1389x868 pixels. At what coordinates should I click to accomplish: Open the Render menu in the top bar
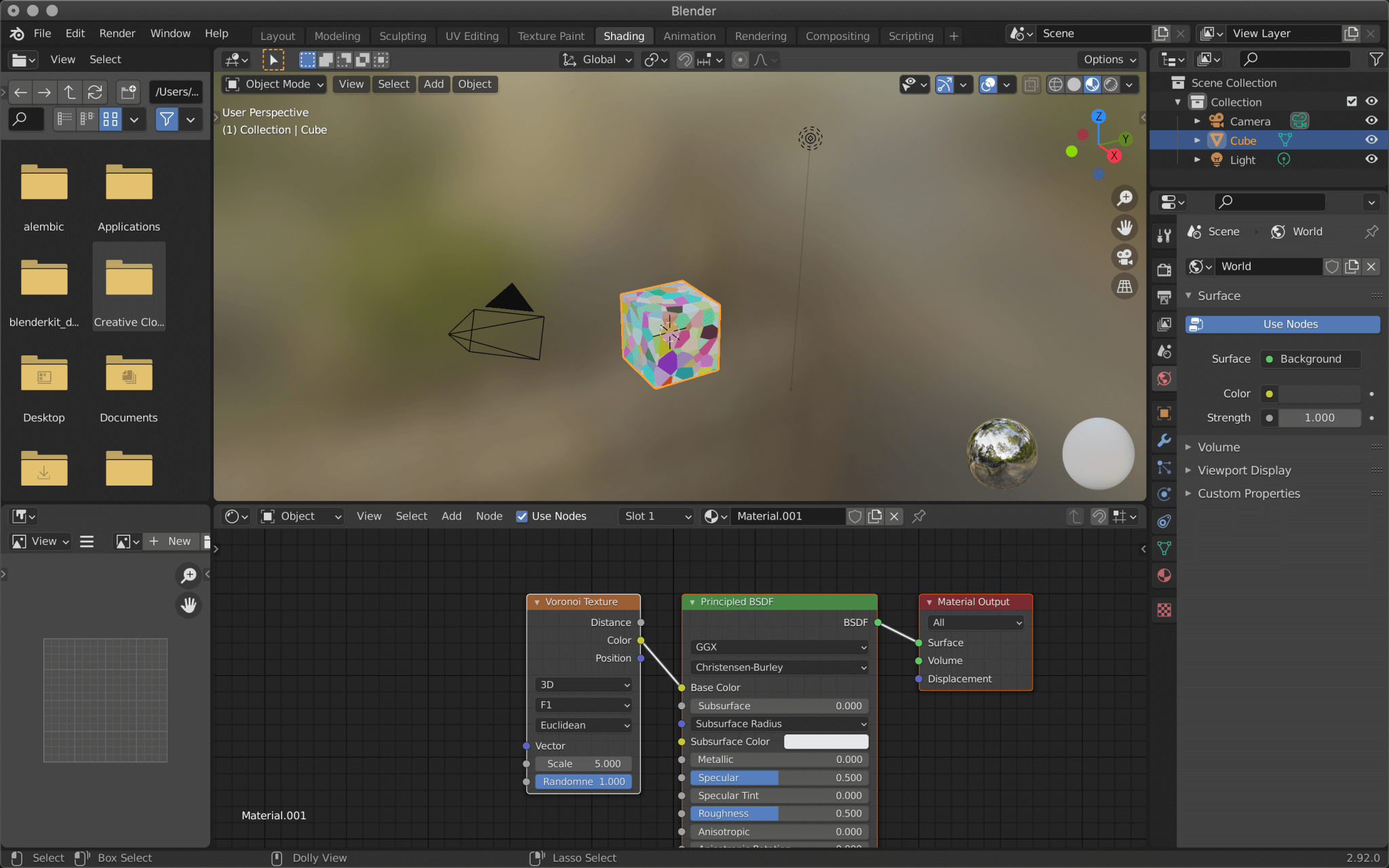[117, 33]
